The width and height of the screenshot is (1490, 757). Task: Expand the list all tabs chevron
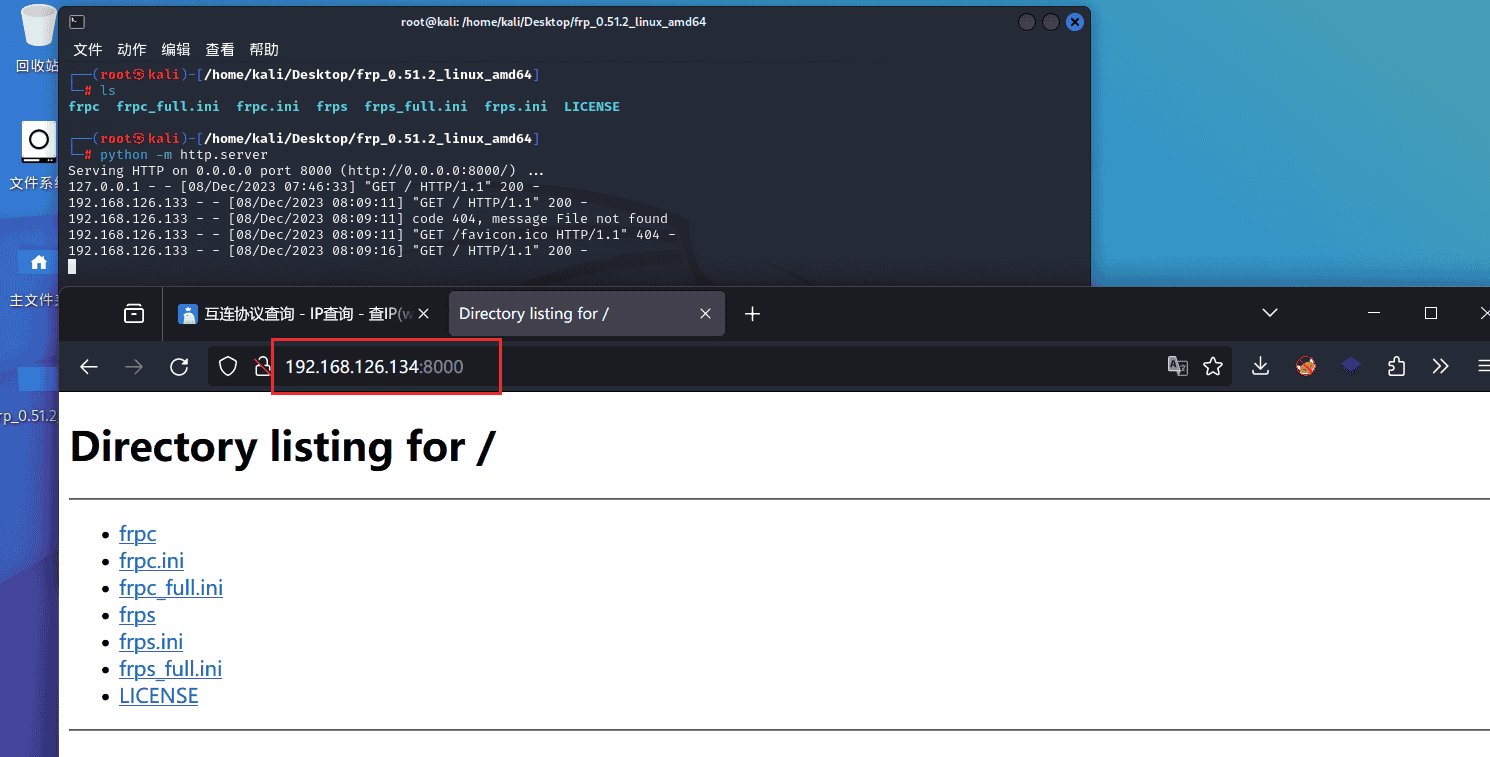pyautogui.click(x=1270, y=314)
